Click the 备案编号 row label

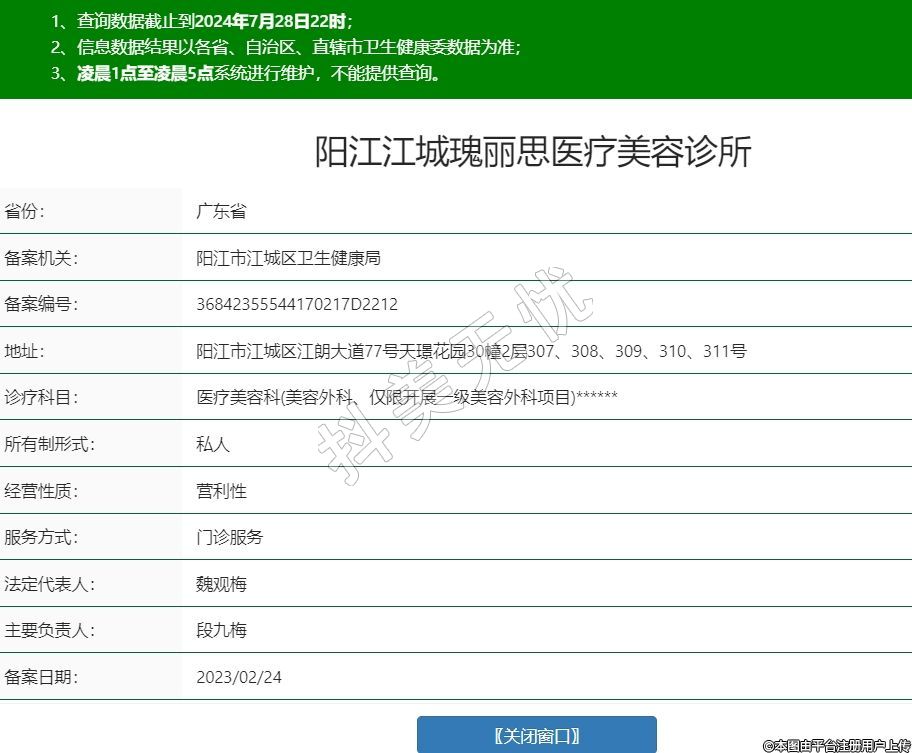(x=41, y=304)
